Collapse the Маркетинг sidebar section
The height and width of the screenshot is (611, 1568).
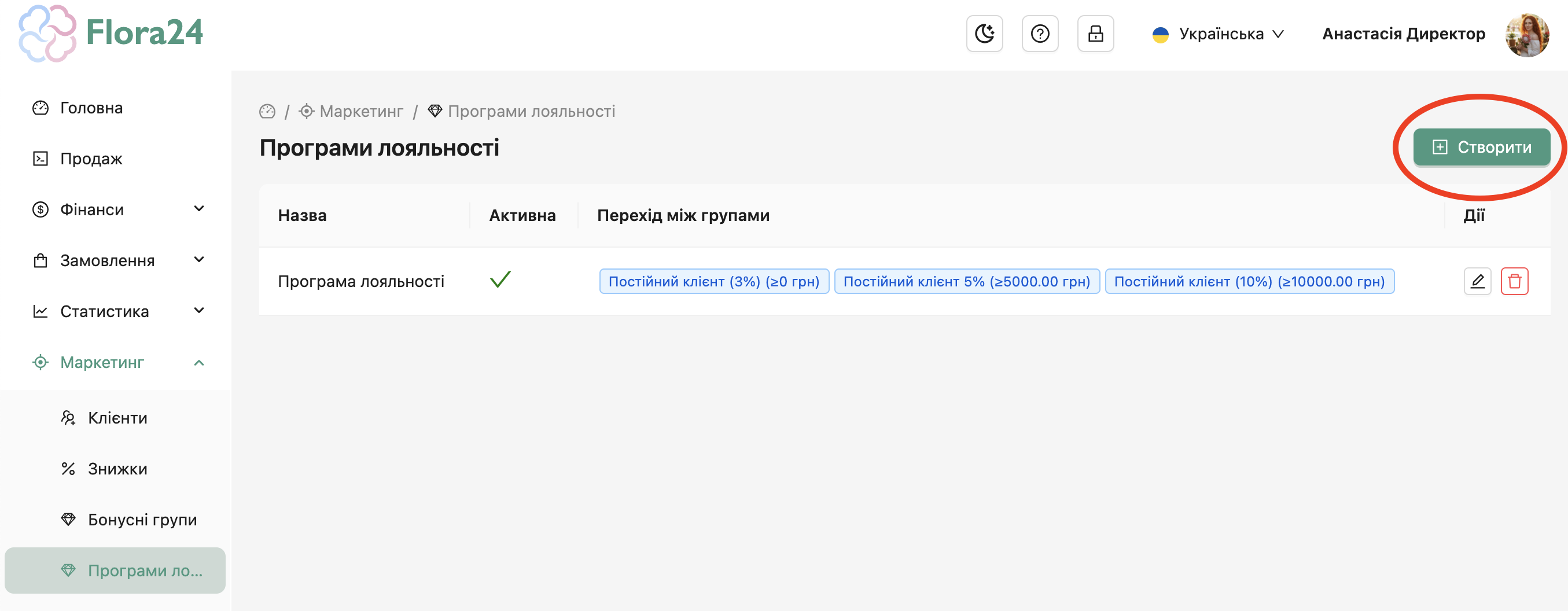pos(117,363)
